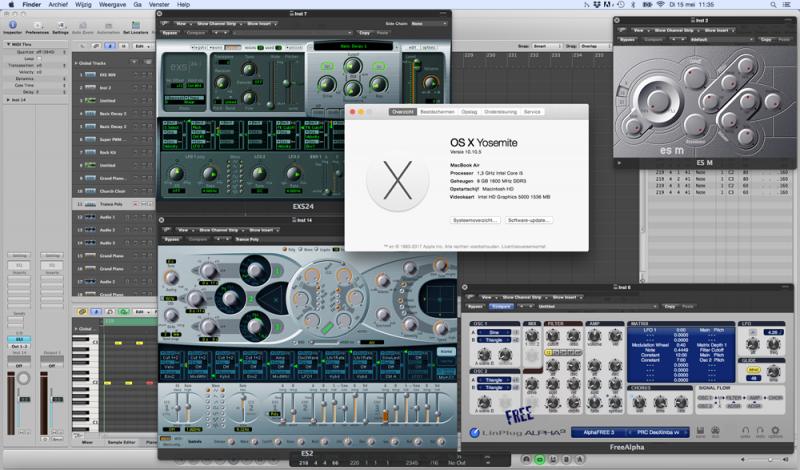
Task: Toggle ES2 oscillator 1 on button
Action: coord(279,271)
